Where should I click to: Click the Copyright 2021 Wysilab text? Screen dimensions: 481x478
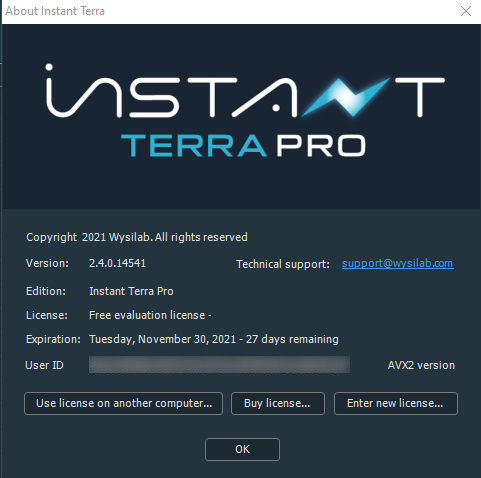point(90,237)
